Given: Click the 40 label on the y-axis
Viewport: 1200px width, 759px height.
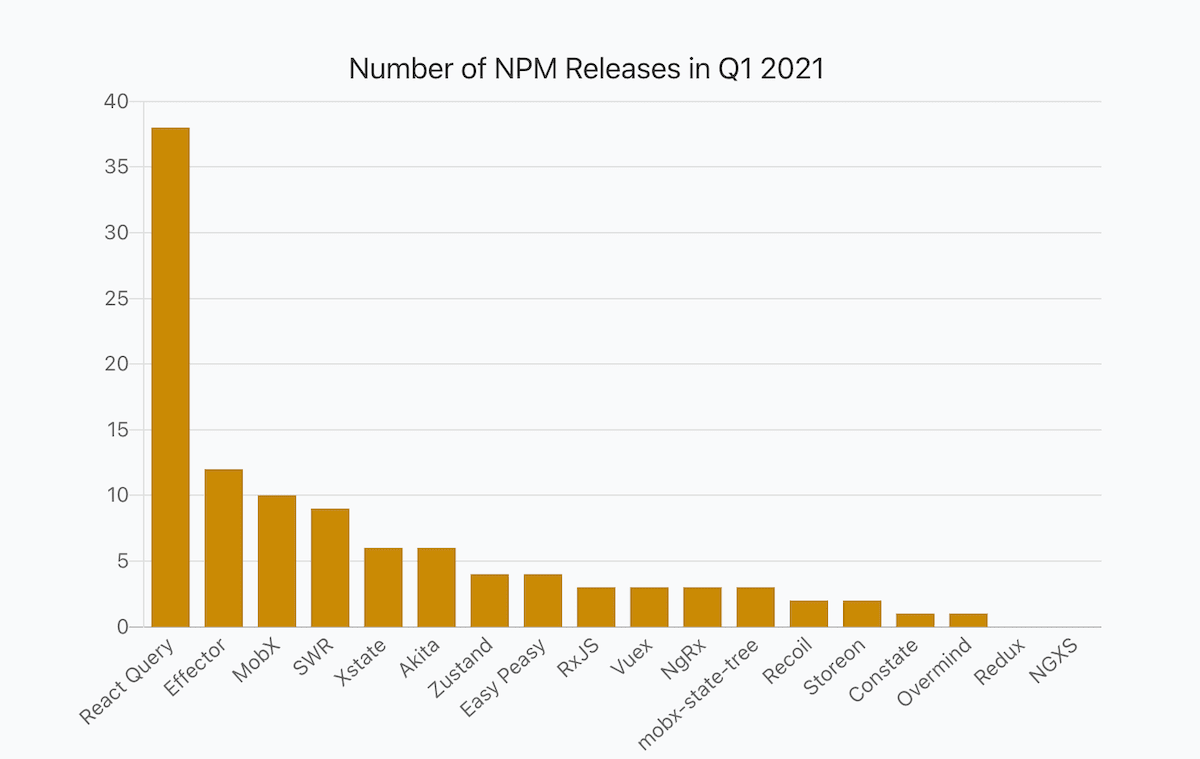Looking at the screenshot, I should (x=116, y=101).
